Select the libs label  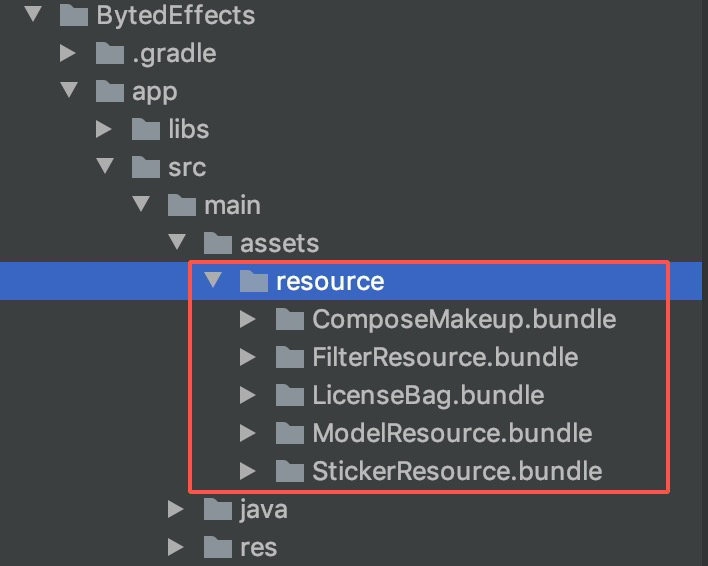point(189,130)
